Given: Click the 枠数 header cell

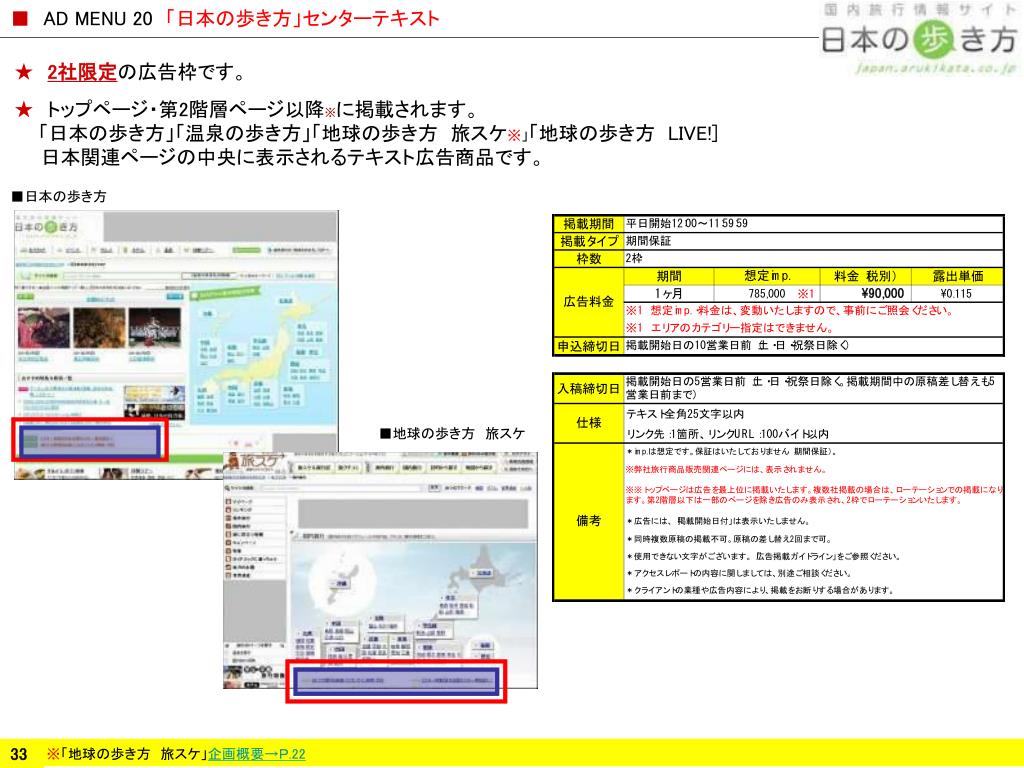Looking at the screenshot, I should pos(588,259).
